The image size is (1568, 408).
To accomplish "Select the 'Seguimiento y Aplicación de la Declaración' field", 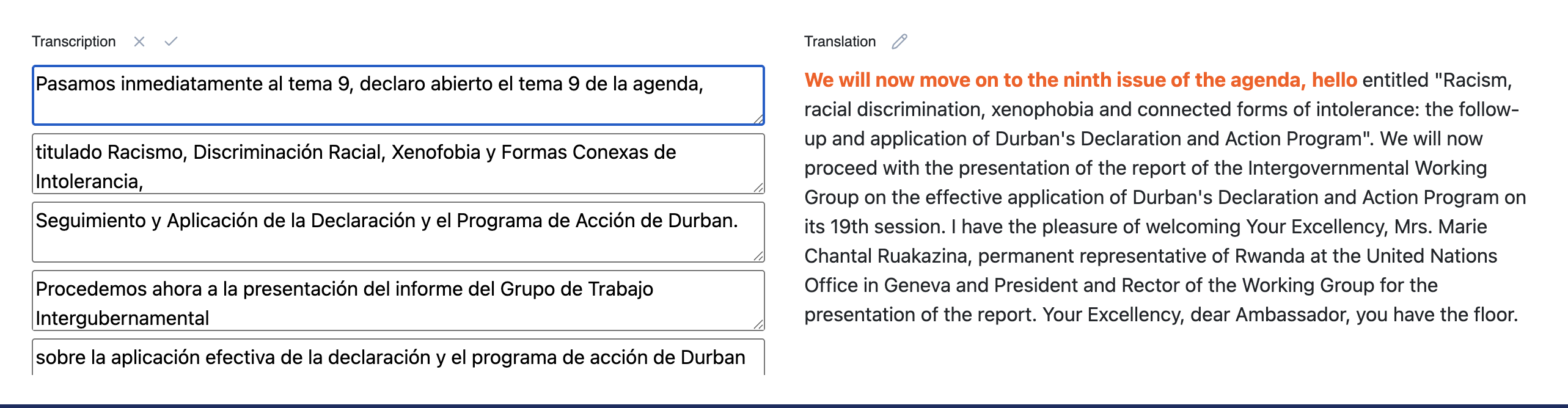I will [397, 232].
